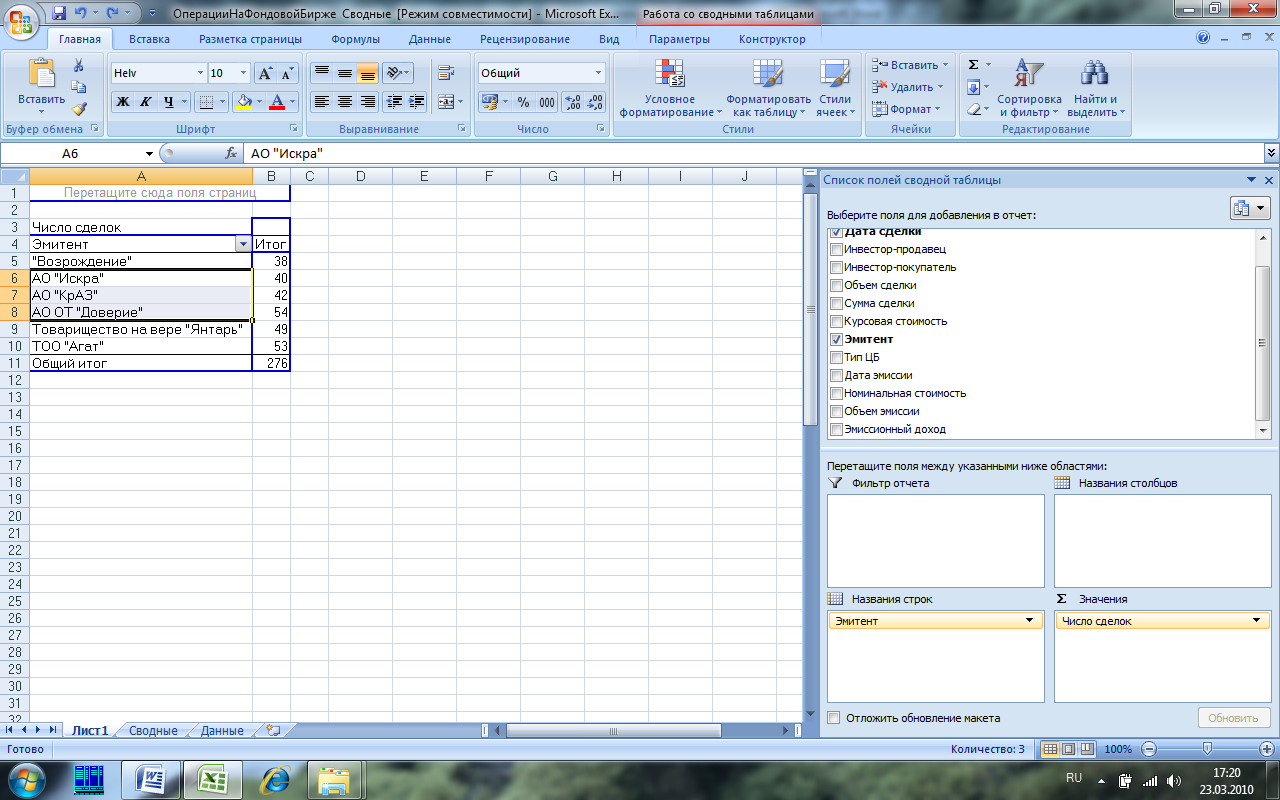
Task: Click the formula bar input showing АО "Искра"
Action: click(755, 154)
